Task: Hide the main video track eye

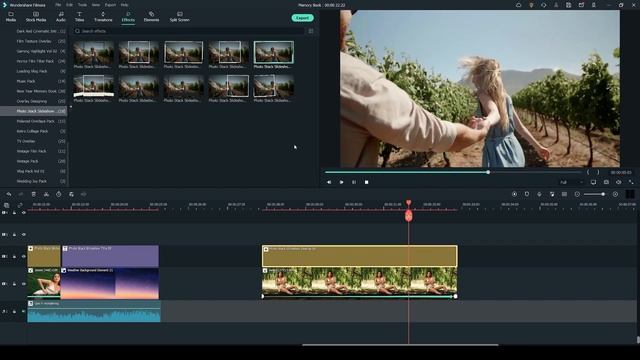Action: pos(24,284)
